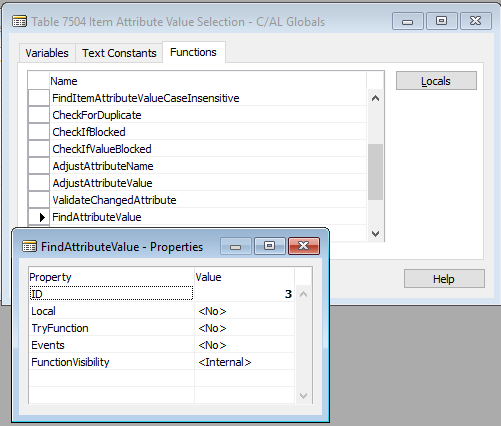Click Properties list scroll up arrow
Screen dimensions: 501x426
click(303, 294)
